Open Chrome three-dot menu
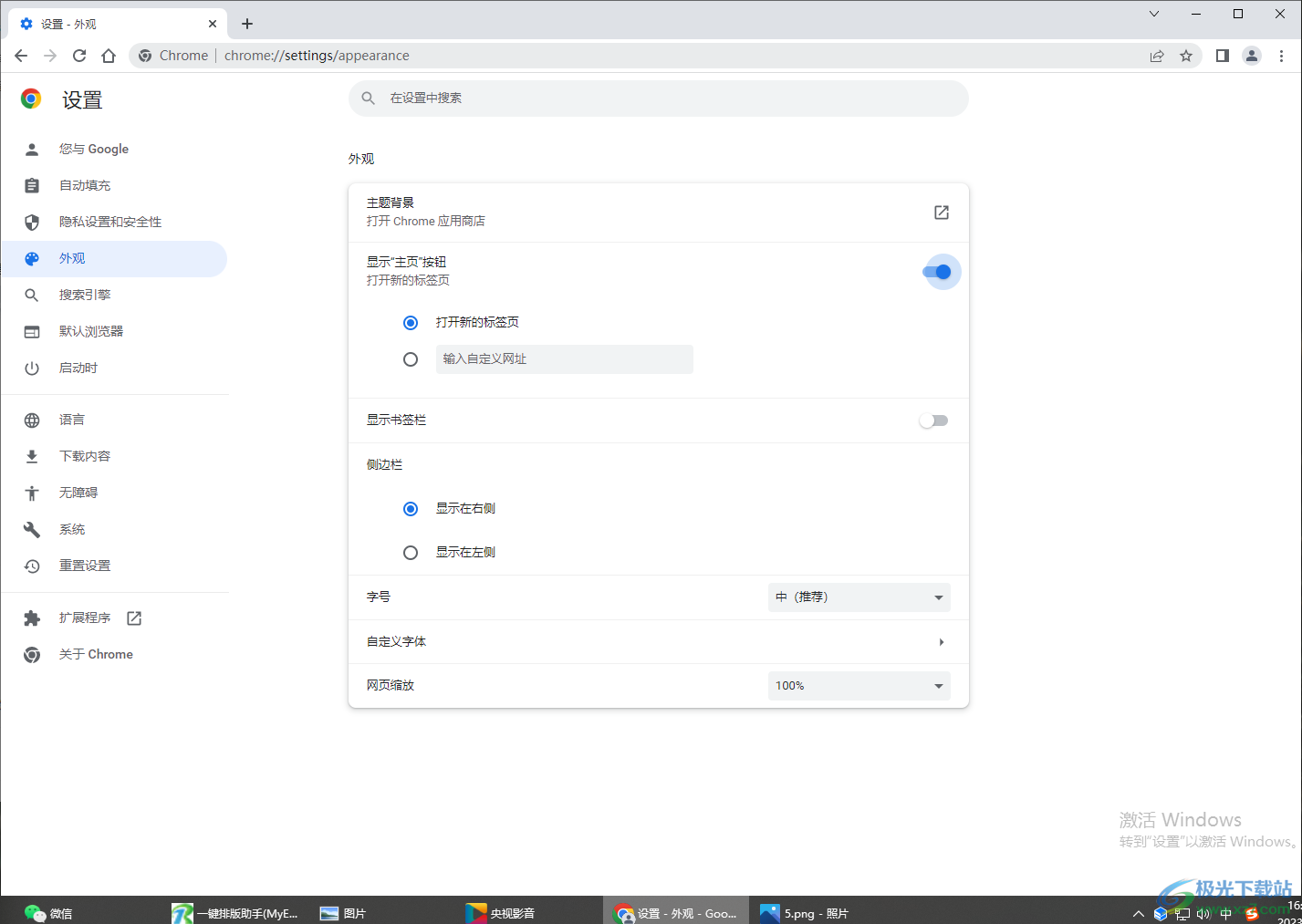The image size is (1302, 924). pos(1281,56)
